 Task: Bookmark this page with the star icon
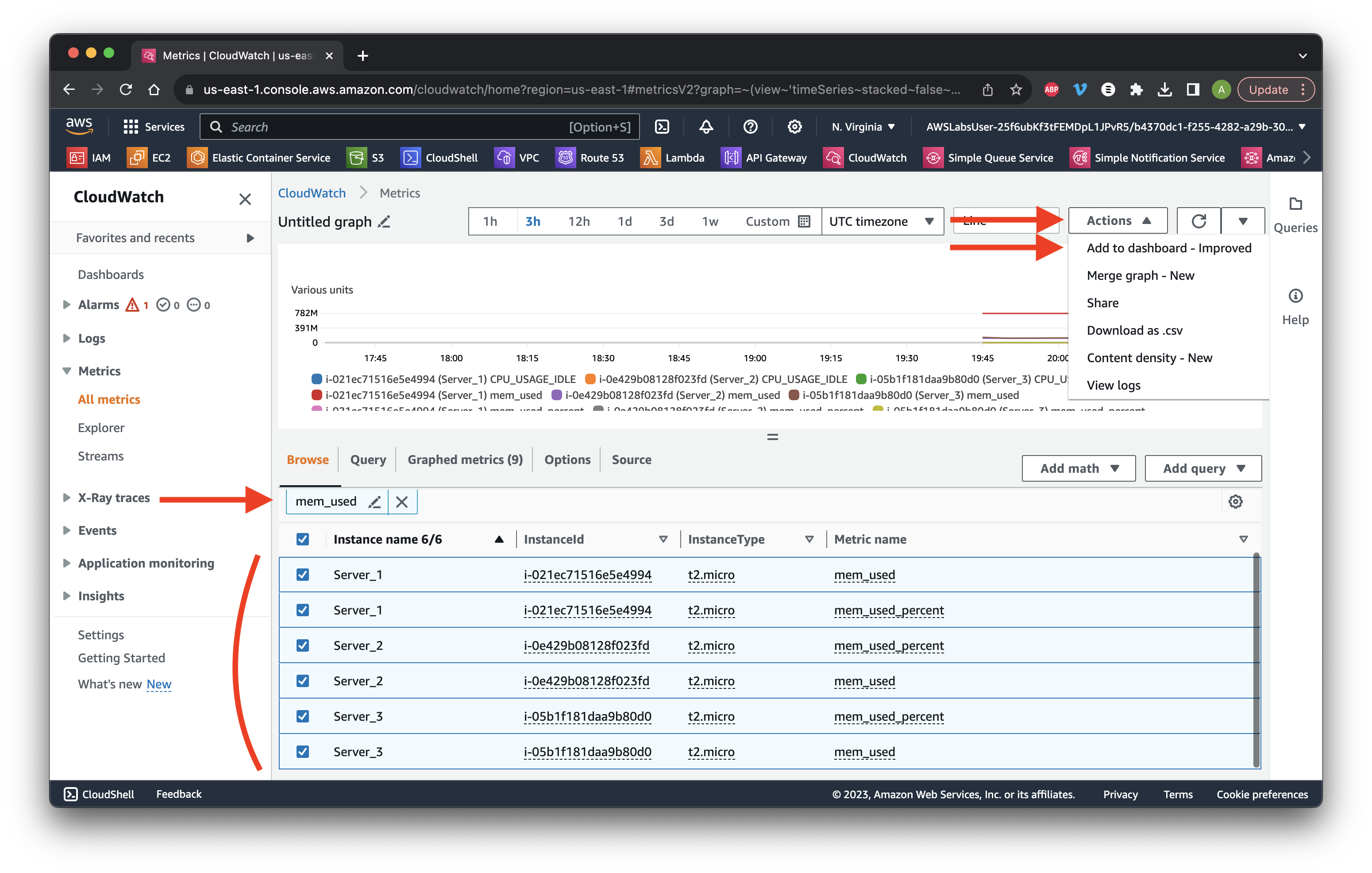click(1016, 89)
